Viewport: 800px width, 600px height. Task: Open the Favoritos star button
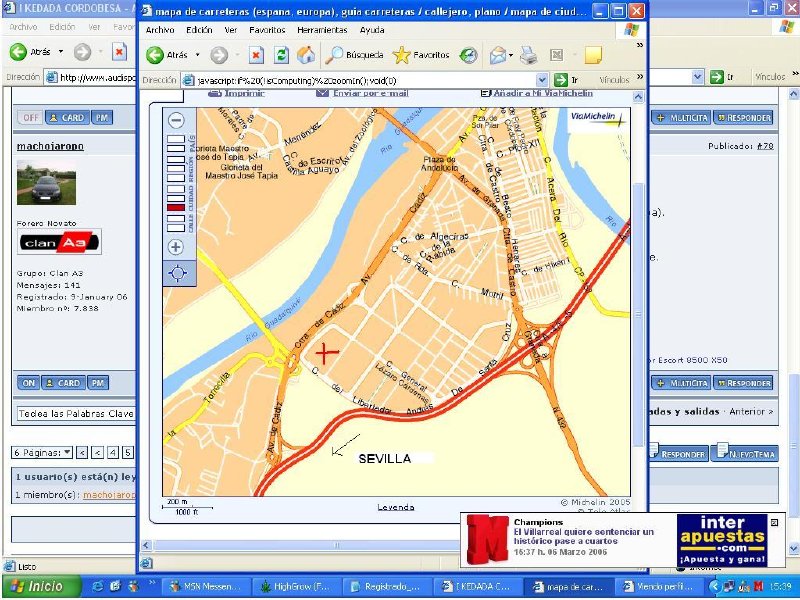tap(421, 54)
